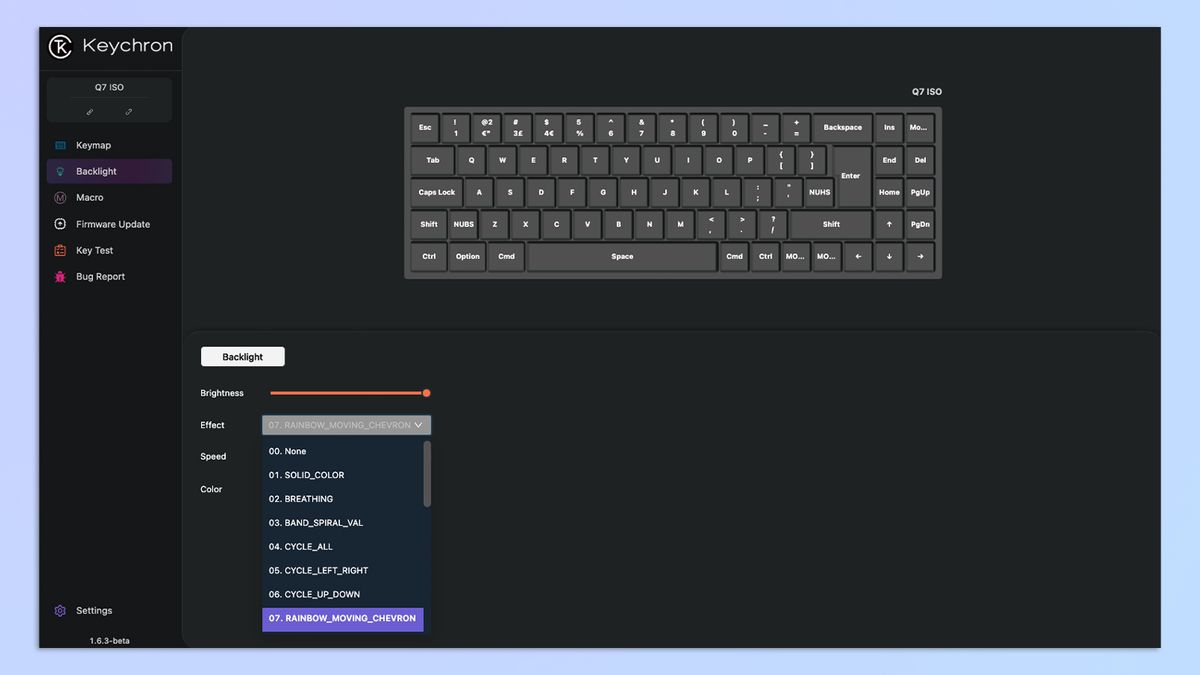The height and width of the screenshot is (675, 1200).
Task: Click the Bug Report bug icon
Action: tap(60, 277)
